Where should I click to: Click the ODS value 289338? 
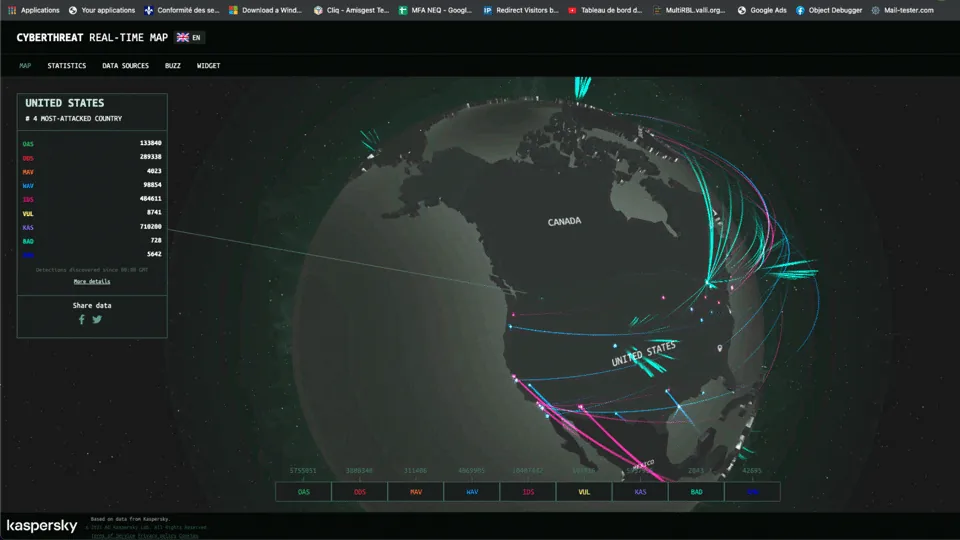click(x=151, y=157)
